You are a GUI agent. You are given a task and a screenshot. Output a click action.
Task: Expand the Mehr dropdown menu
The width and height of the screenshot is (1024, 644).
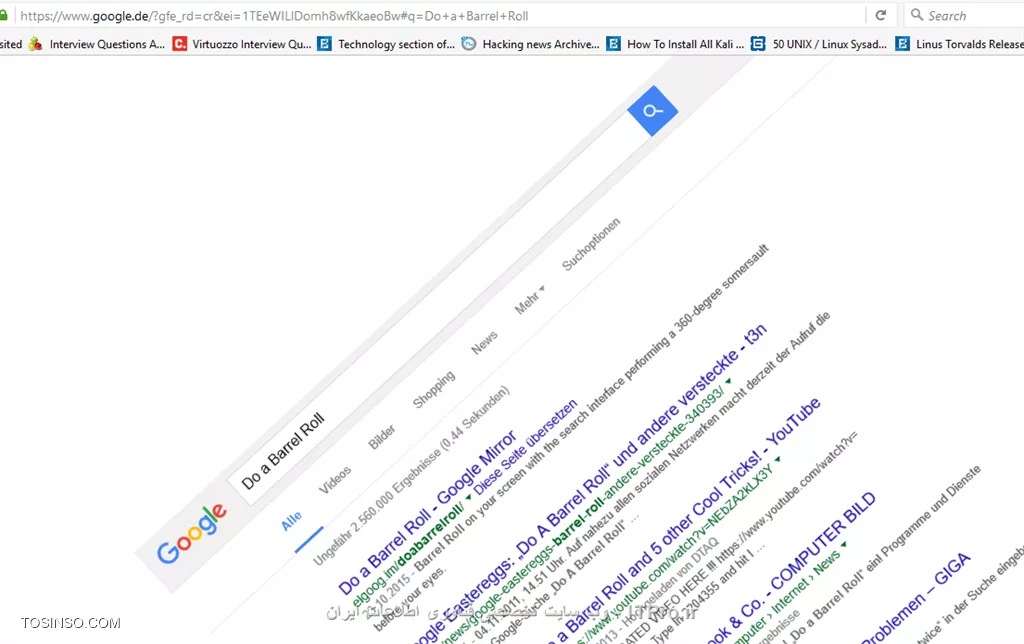(530, 300)
